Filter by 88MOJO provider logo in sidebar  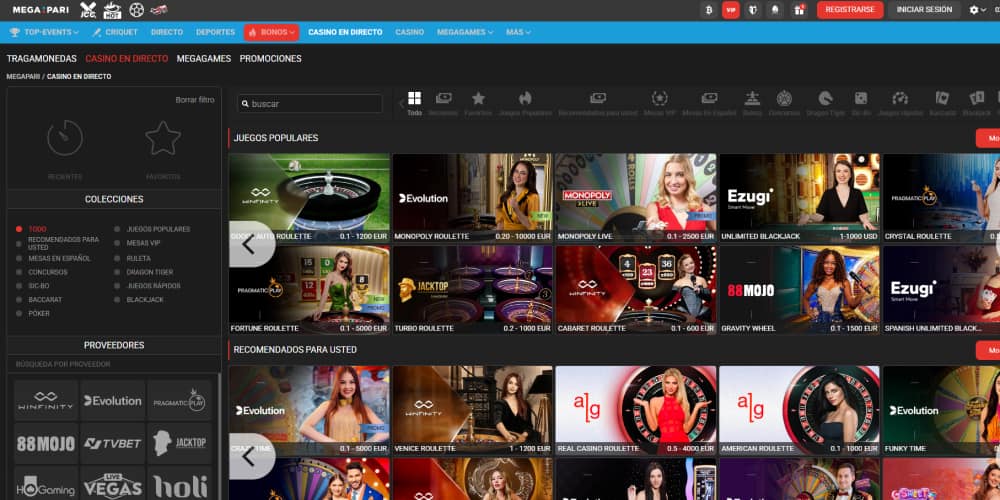[46, 443]
